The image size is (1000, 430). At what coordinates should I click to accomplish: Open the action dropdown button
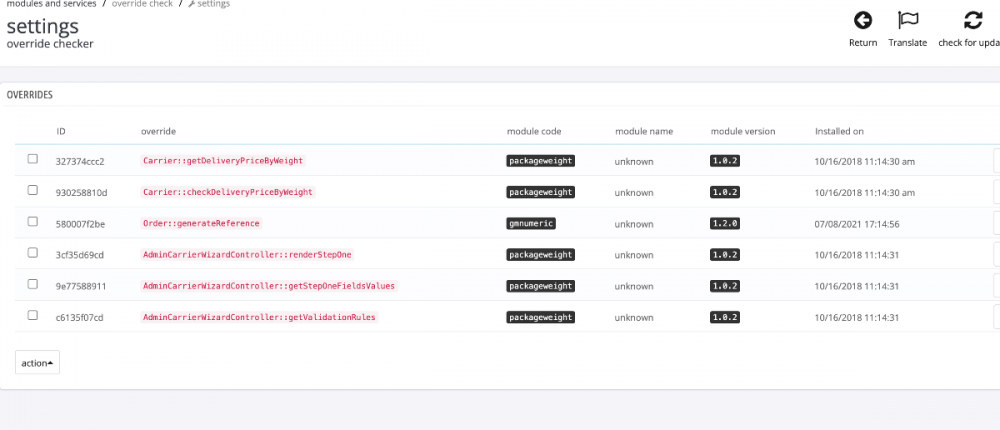coord(37,362)
